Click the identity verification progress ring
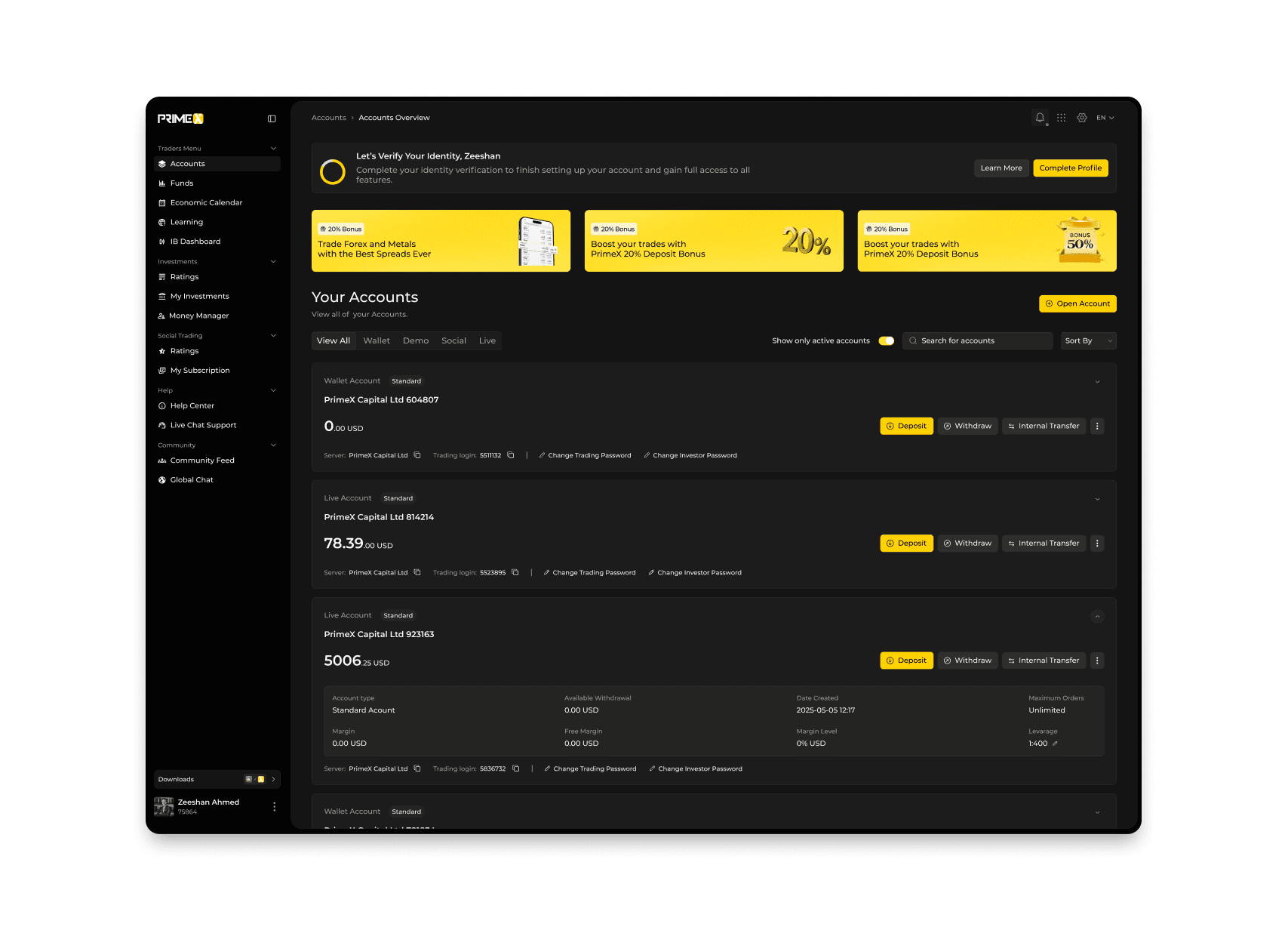Screen dimensions: 1288x930 333,172
